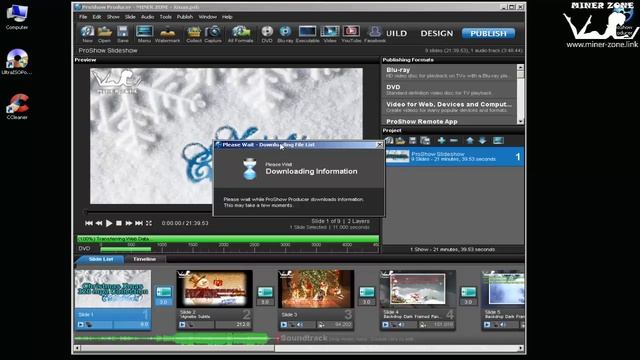The image size is (640, 360).
Task: Click the plus icon in the Project toolbar
Action: [441, 140]
